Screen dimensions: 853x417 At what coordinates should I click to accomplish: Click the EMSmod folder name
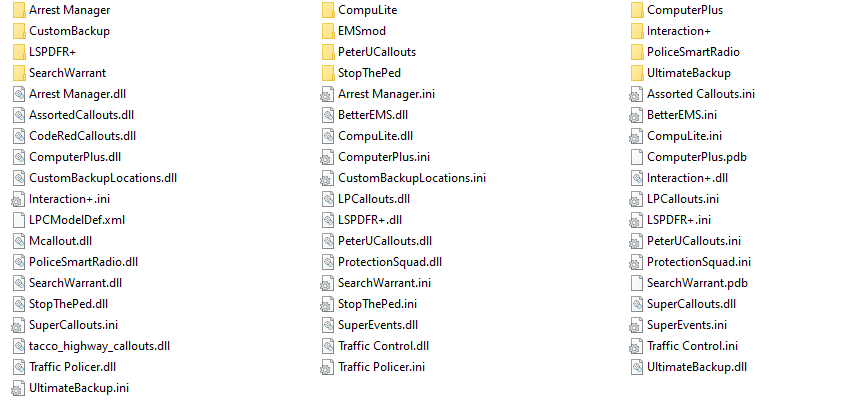362,31
